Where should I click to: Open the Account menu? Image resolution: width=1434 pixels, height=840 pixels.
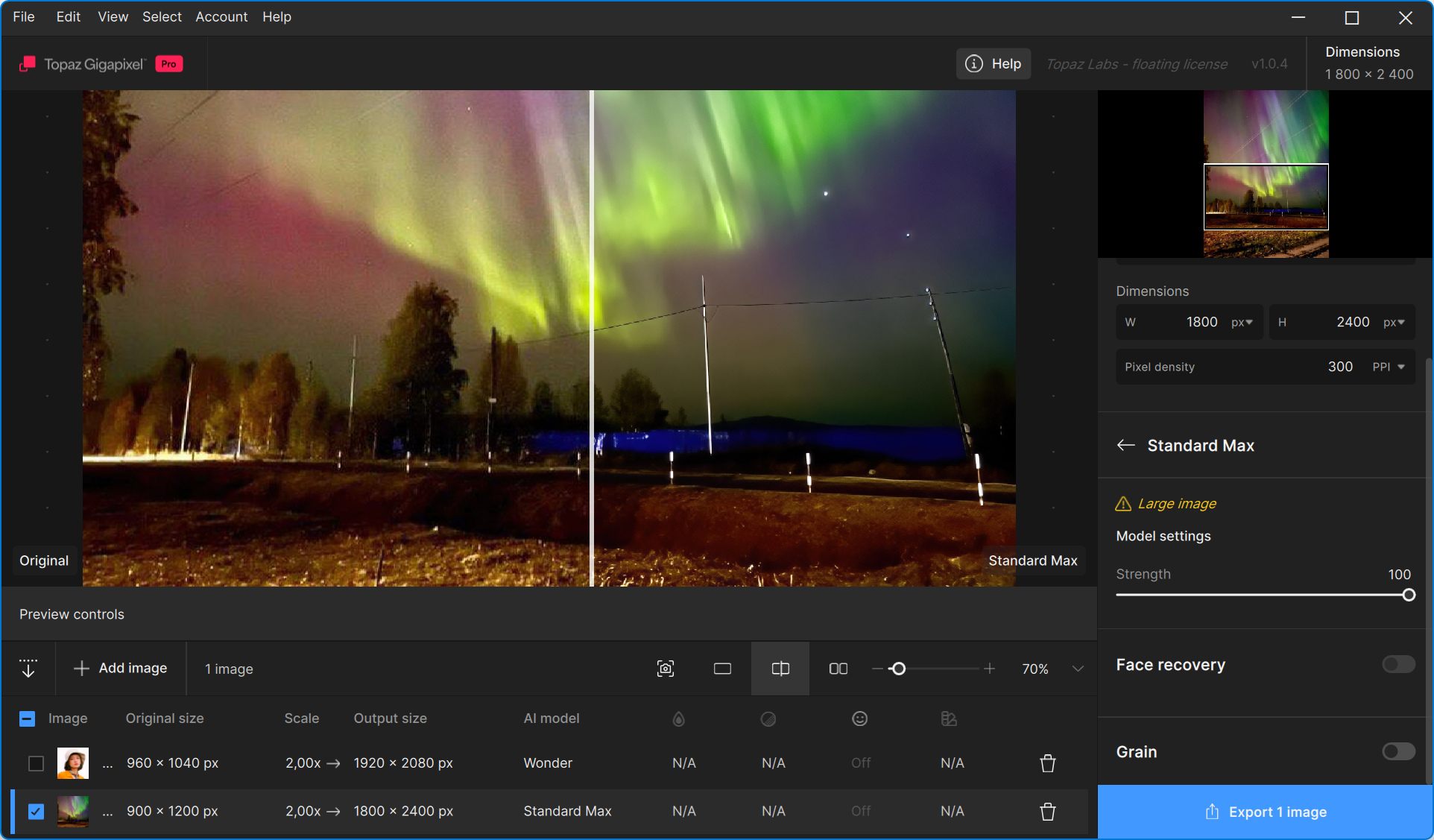click(221, 16)
